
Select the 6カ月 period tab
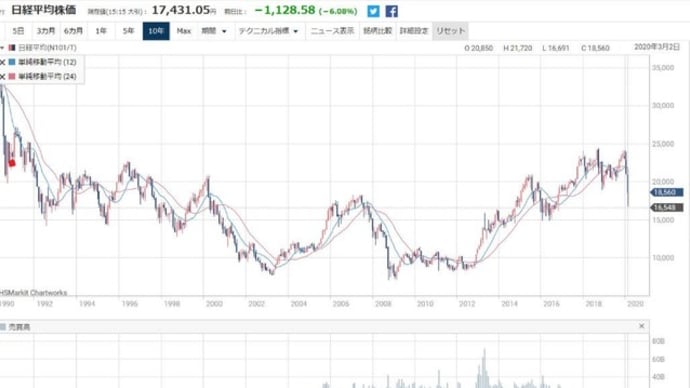click(73, 31)
